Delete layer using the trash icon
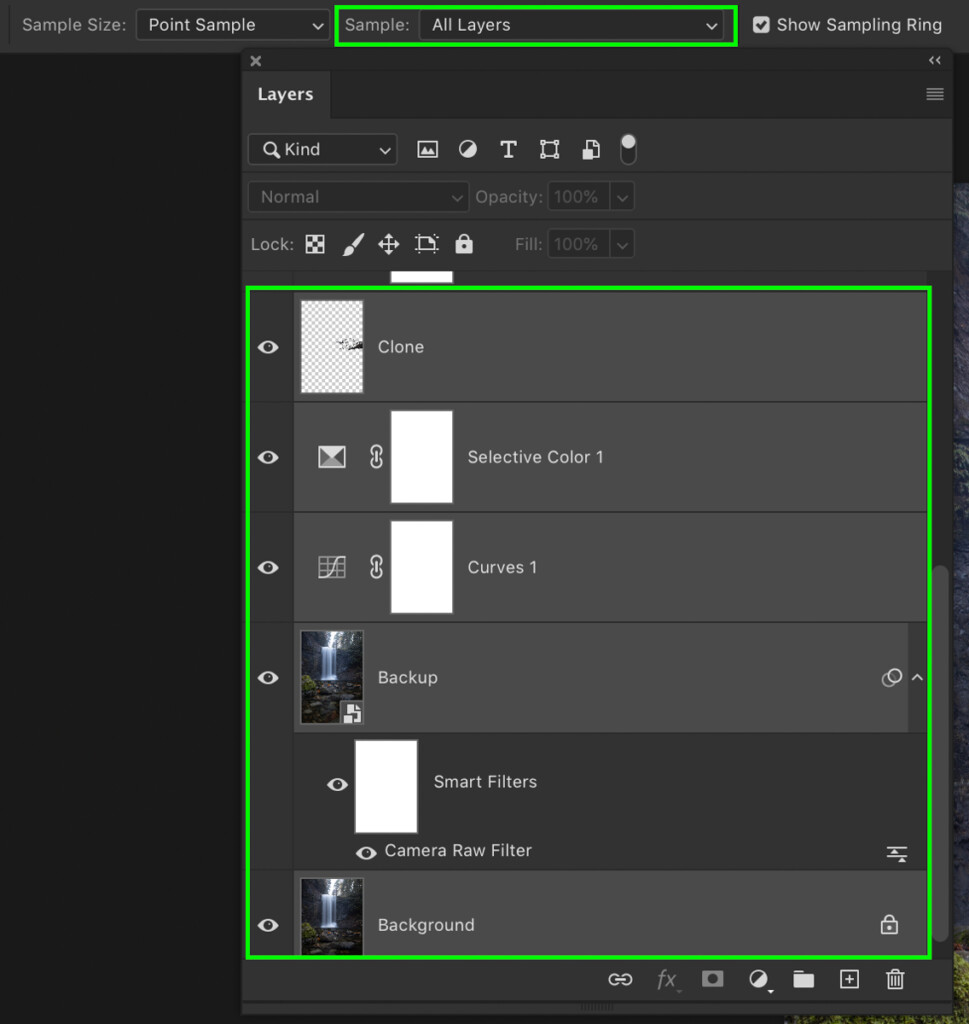Screen dimensions: 969x1024 point(895,979)
